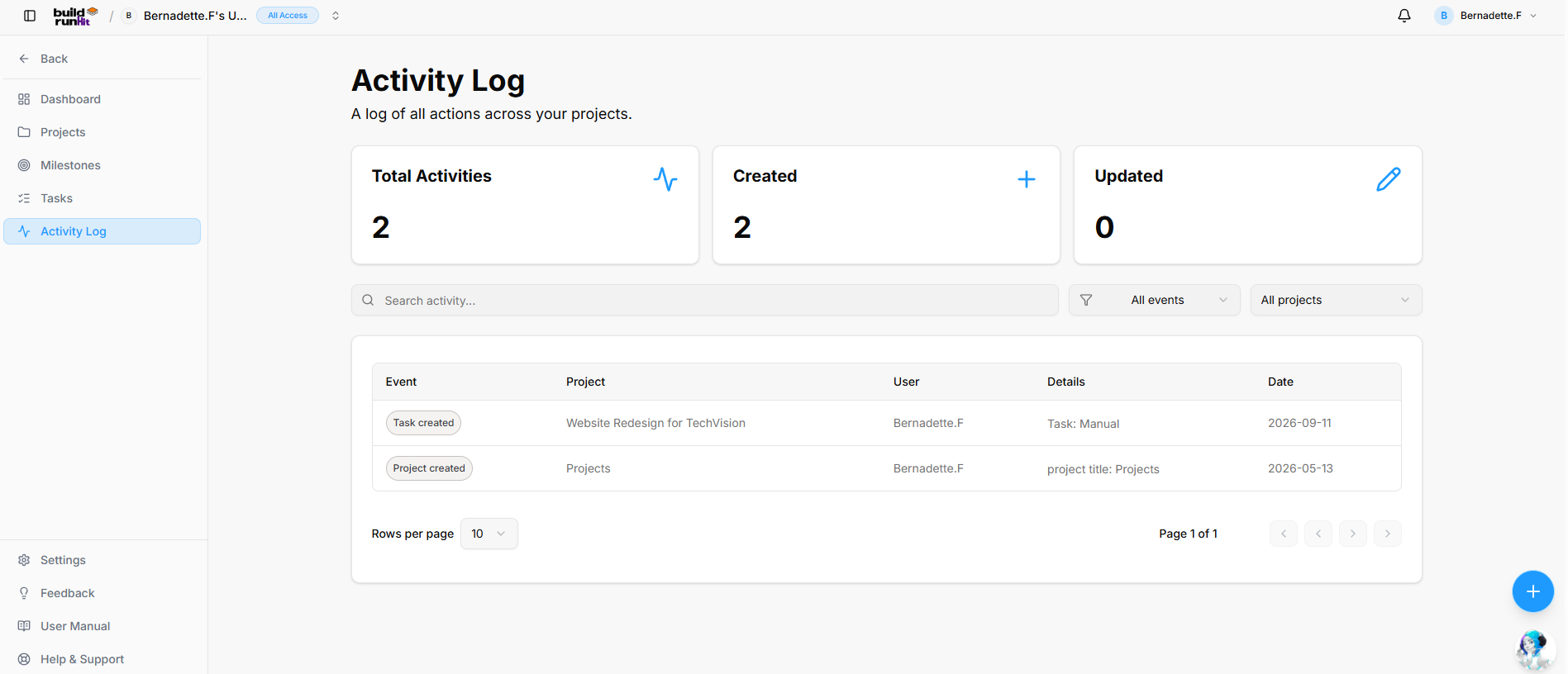Click the filter funnel icon
This screenshot has width=1568, height=674.
pos(1086,300)
